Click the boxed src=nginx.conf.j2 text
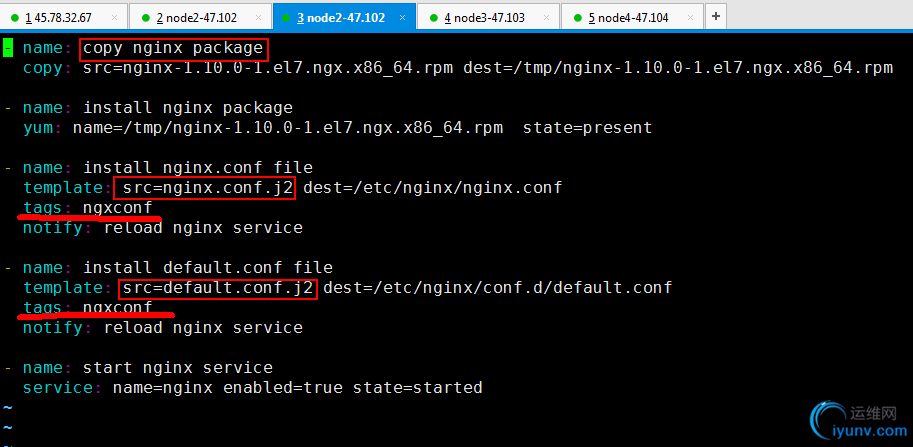 point(204,188)
